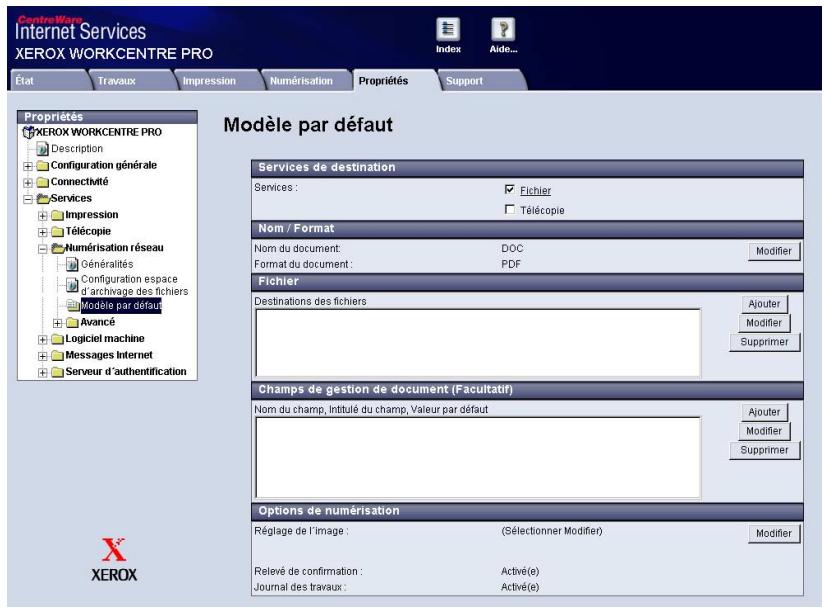The width and height of the screenshot is (824, 609).
Task: Click the Journal des travaux label
Action: point(300,587)
